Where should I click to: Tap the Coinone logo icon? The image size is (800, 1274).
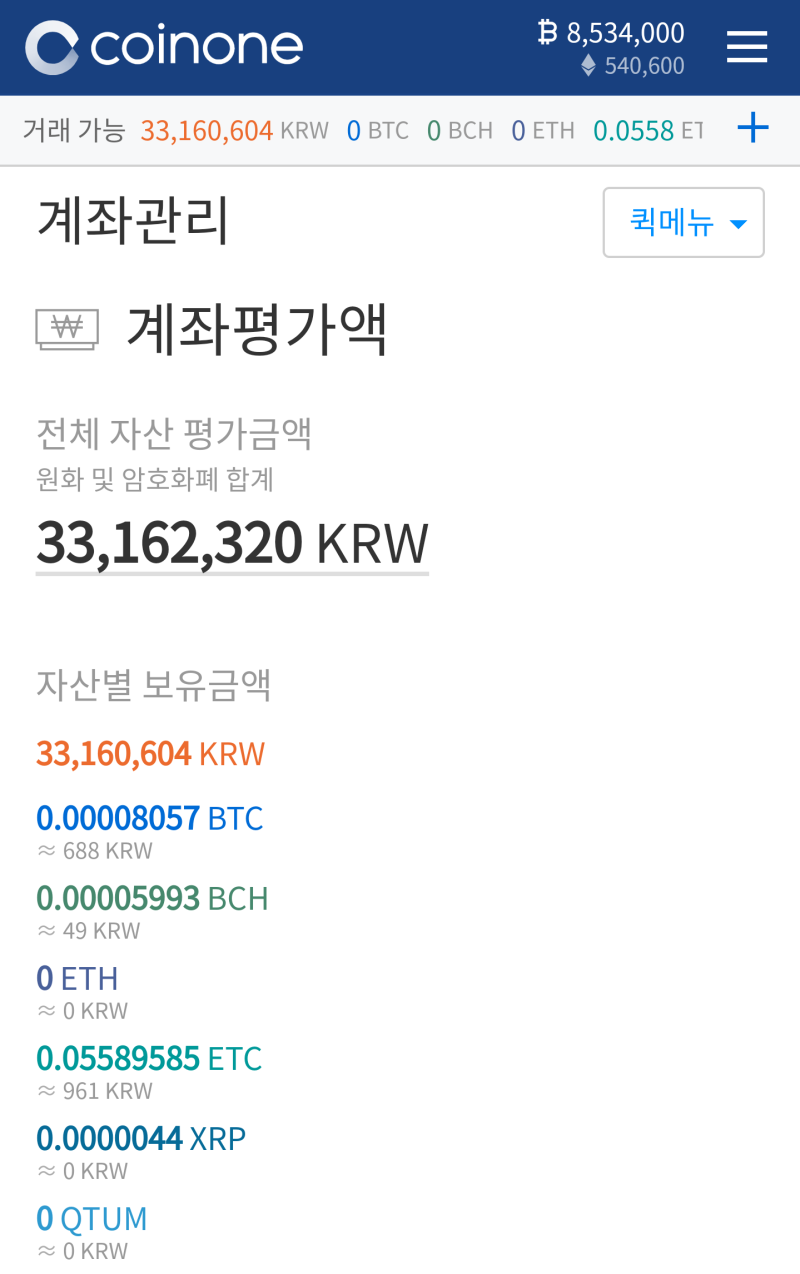point(52,47)
